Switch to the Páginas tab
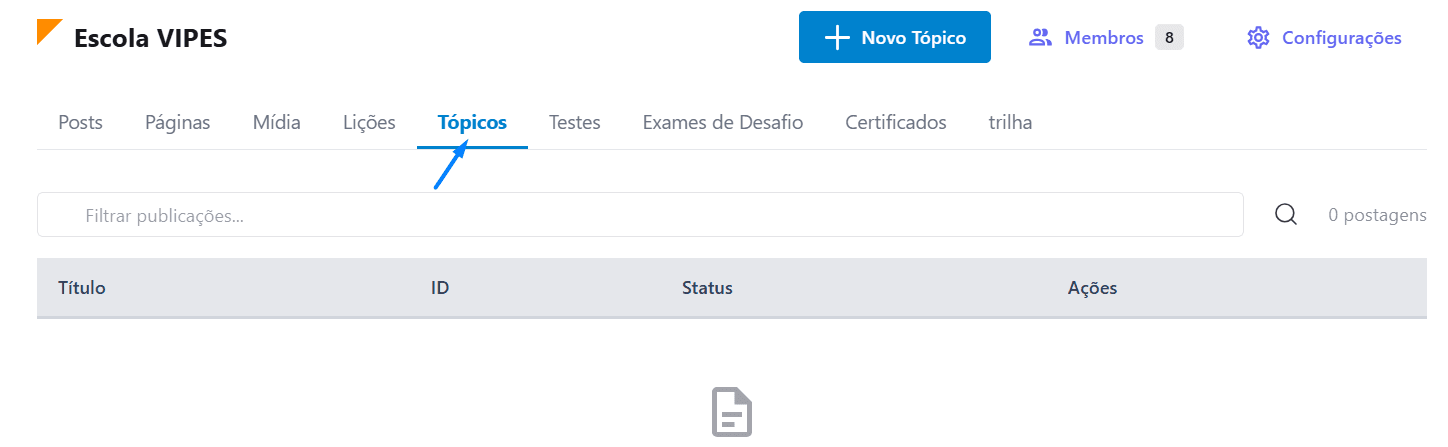The image size is (1448, 447). pos(177,123)
